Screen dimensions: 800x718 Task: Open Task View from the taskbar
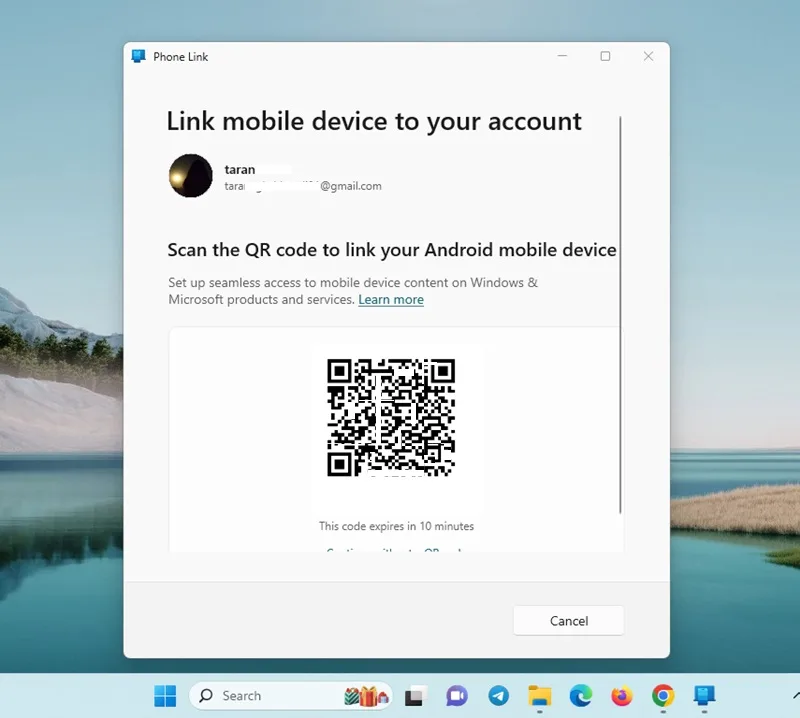[x=414, y=697]
